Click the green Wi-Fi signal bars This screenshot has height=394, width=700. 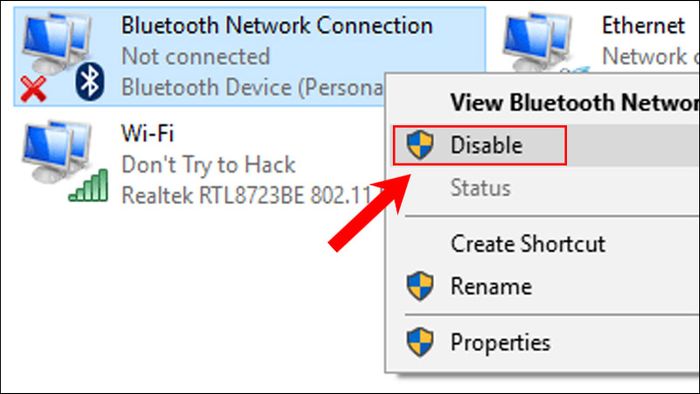pos(88,185)
